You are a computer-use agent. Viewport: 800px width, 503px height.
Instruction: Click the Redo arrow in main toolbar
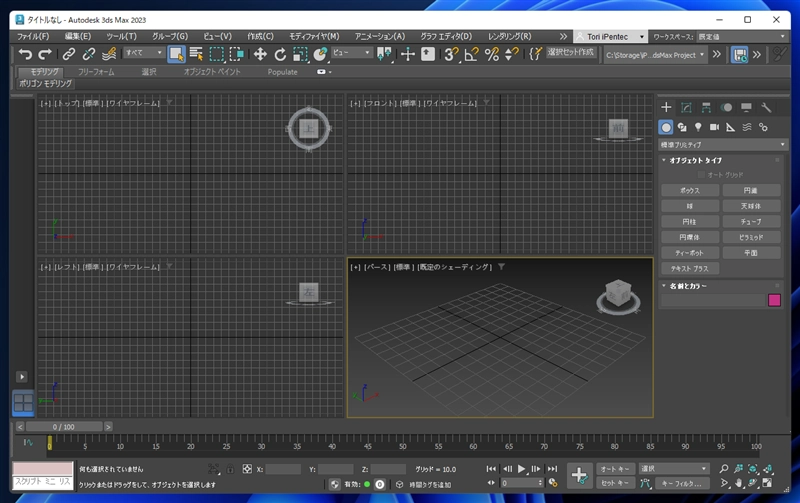[45, 54]
